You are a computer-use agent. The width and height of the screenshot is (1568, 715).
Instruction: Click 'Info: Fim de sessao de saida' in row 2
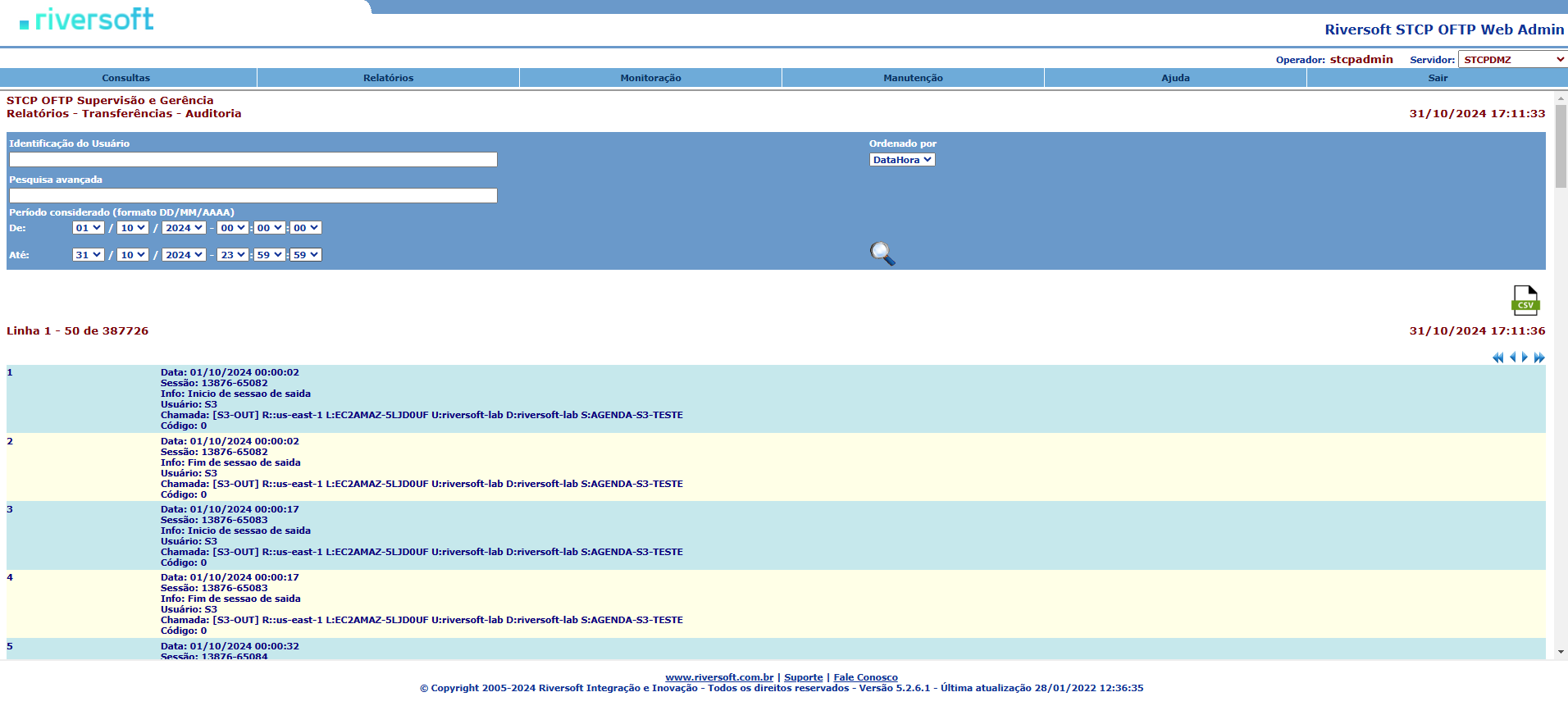point(230,462)
